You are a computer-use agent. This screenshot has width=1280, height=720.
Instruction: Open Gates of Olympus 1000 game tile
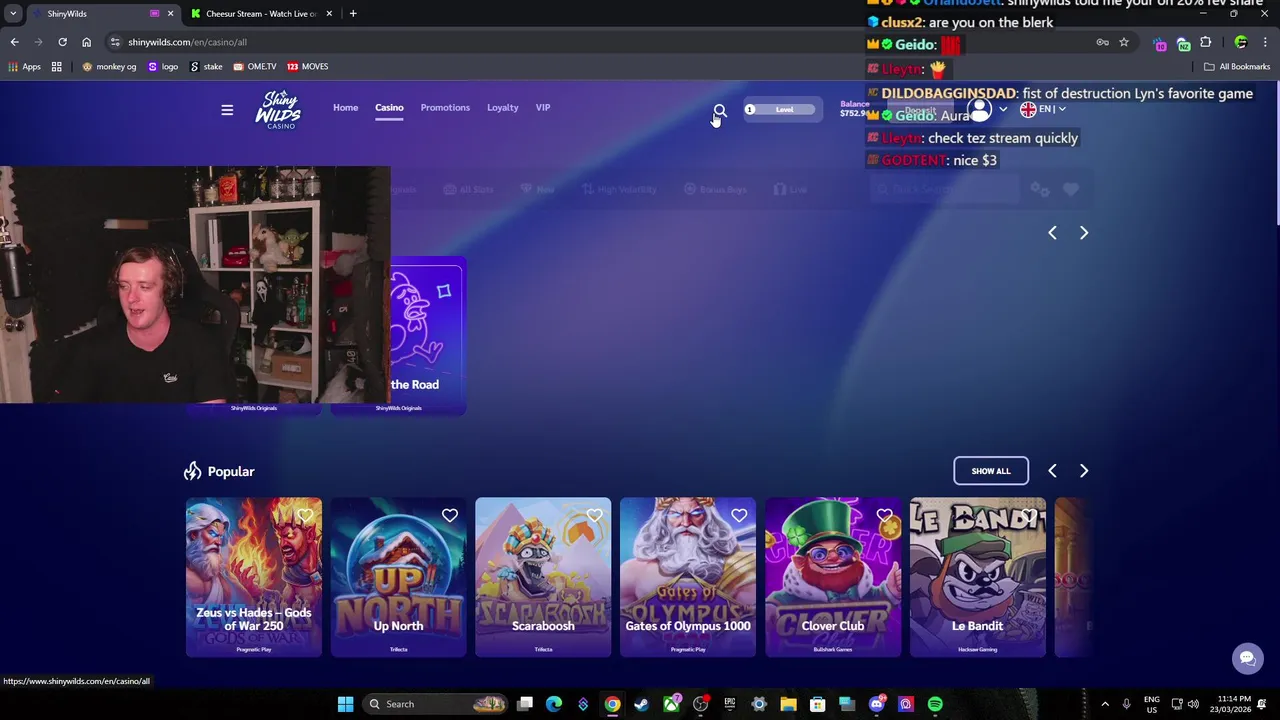[x=688, y=577]
